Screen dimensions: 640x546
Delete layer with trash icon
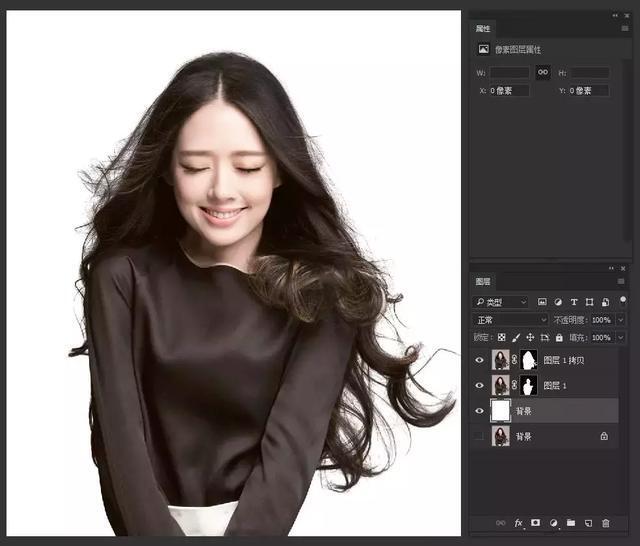(x=606, y=523)
